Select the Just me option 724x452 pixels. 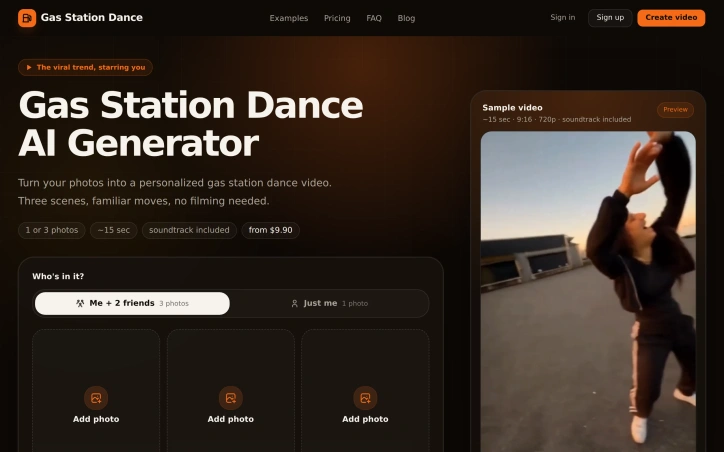[x=329, y=303]
